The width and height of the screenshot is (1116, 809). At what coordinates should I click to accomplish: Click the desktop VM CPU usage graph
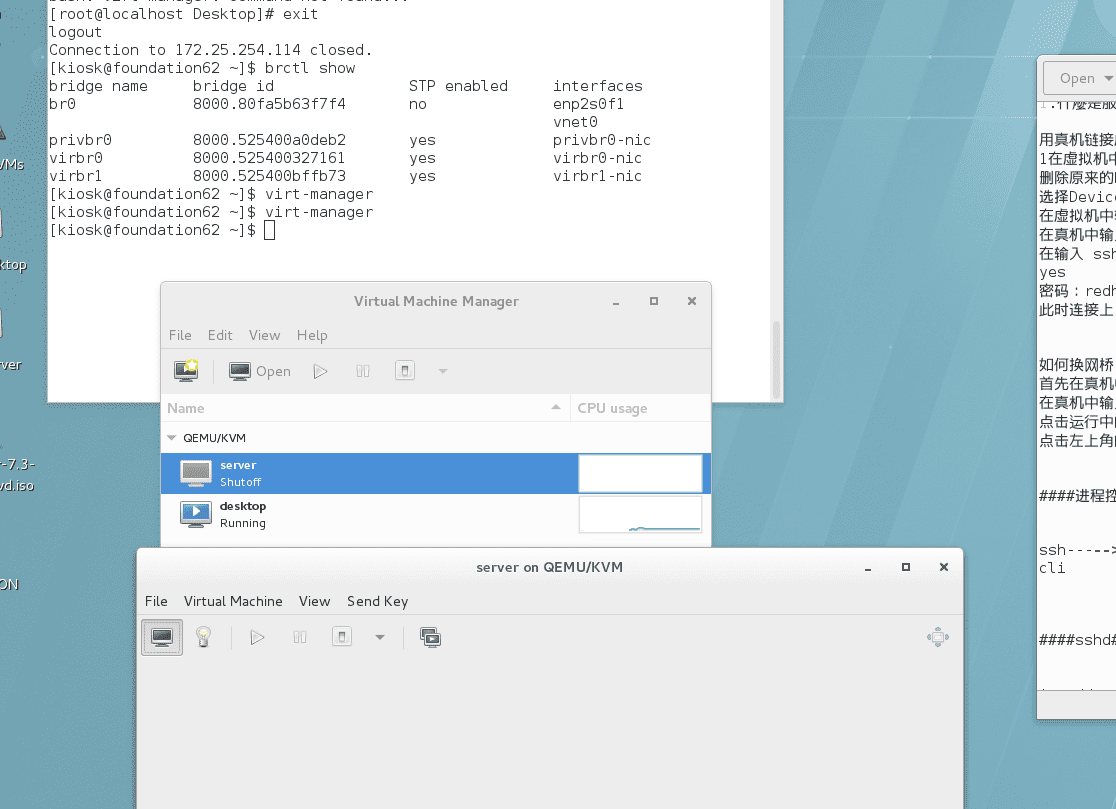click(x=640, y=514)
